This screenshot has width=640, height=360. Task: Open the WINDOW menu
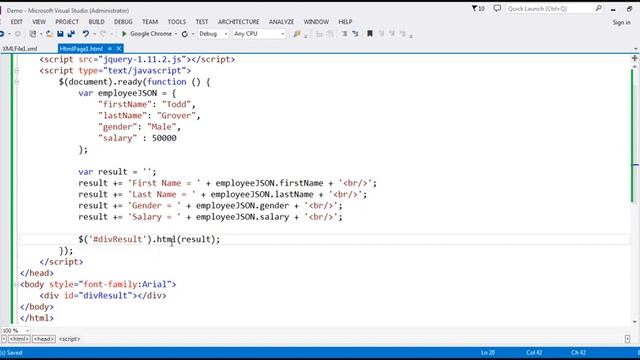tap(316, 22)
